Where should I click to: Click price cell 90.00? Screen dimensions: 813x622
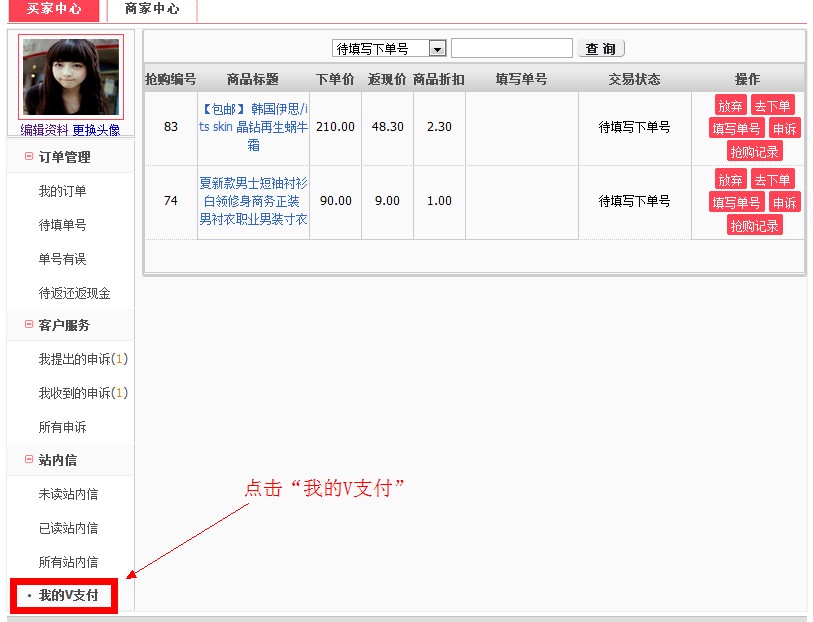[x=335, y=201]
